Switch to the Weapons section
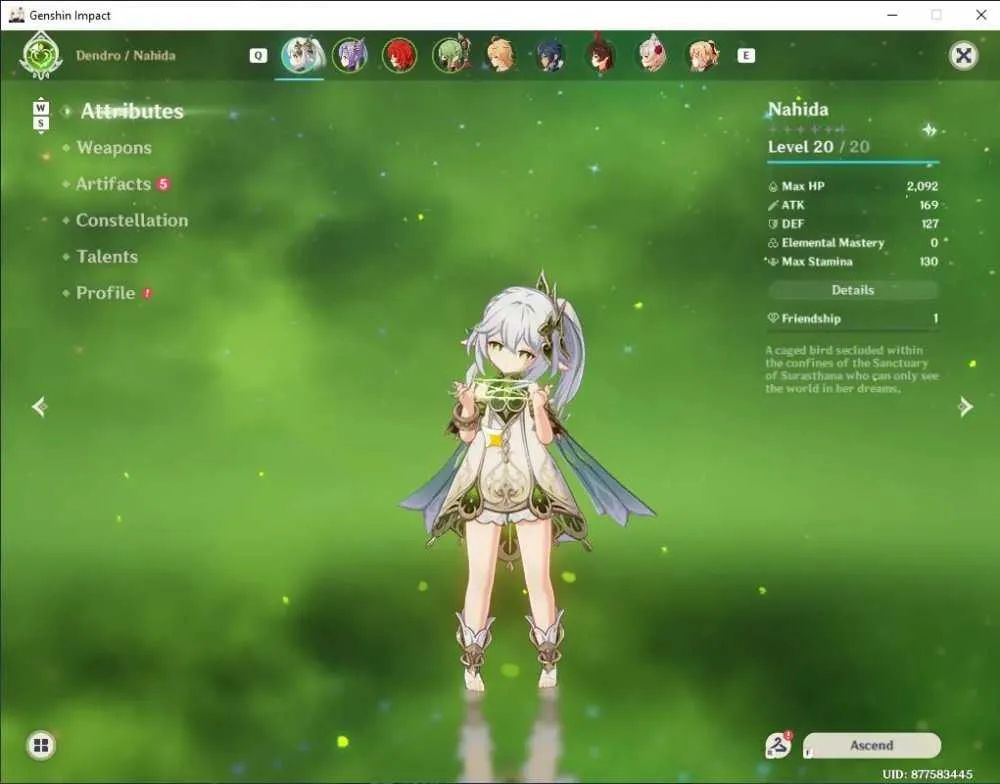This screenshot has height=784, width=1000. (114, 148)
